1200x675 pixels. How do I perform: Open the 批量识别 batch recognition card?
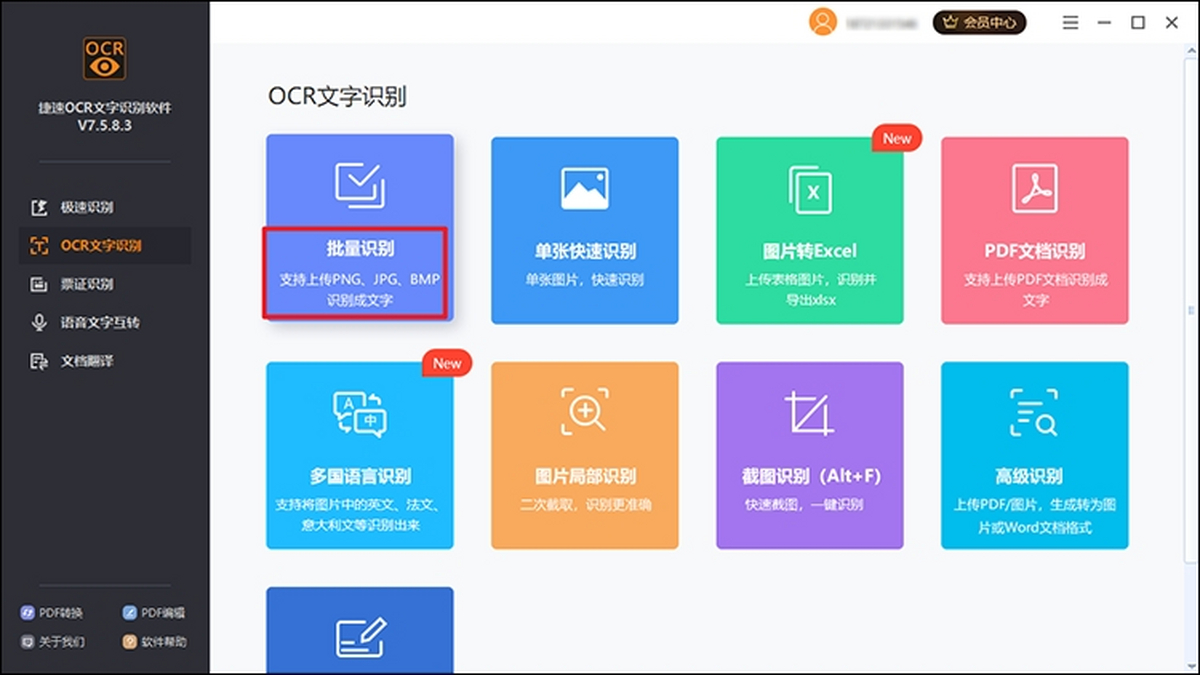coord(359,228)
